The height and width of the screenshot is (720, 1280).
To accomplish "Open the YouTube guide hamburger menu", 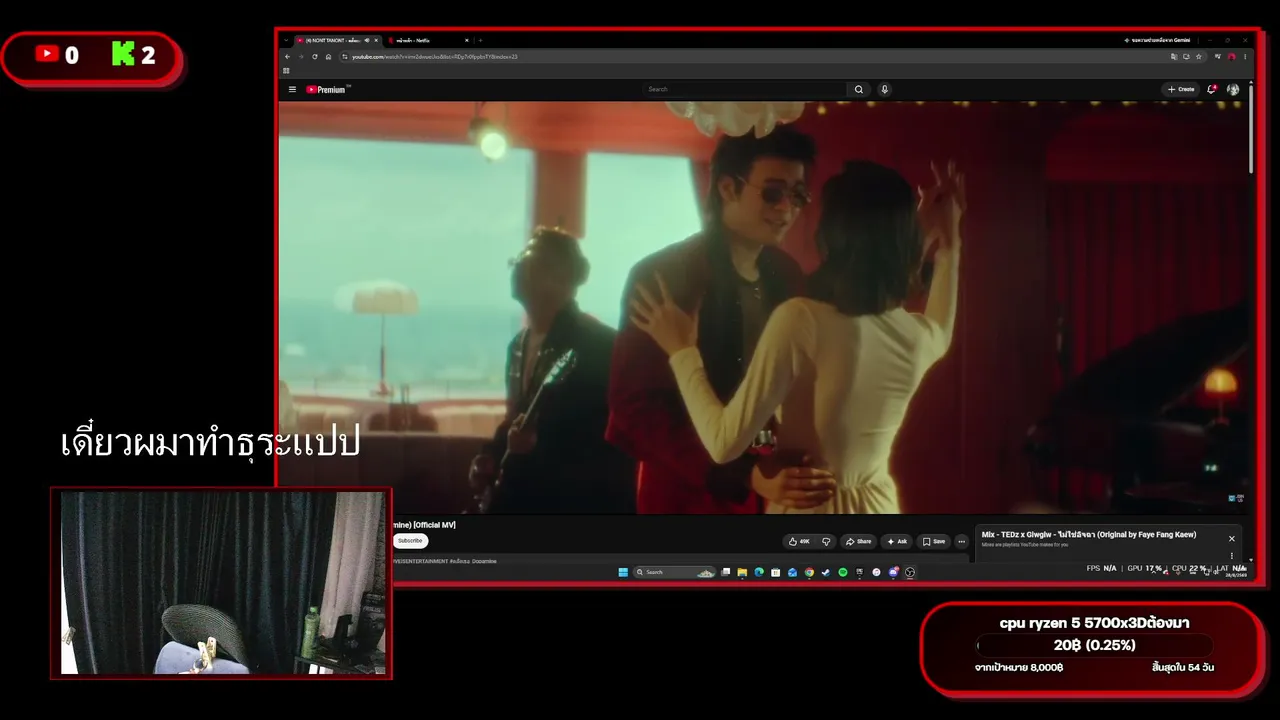I will point(292,89).
